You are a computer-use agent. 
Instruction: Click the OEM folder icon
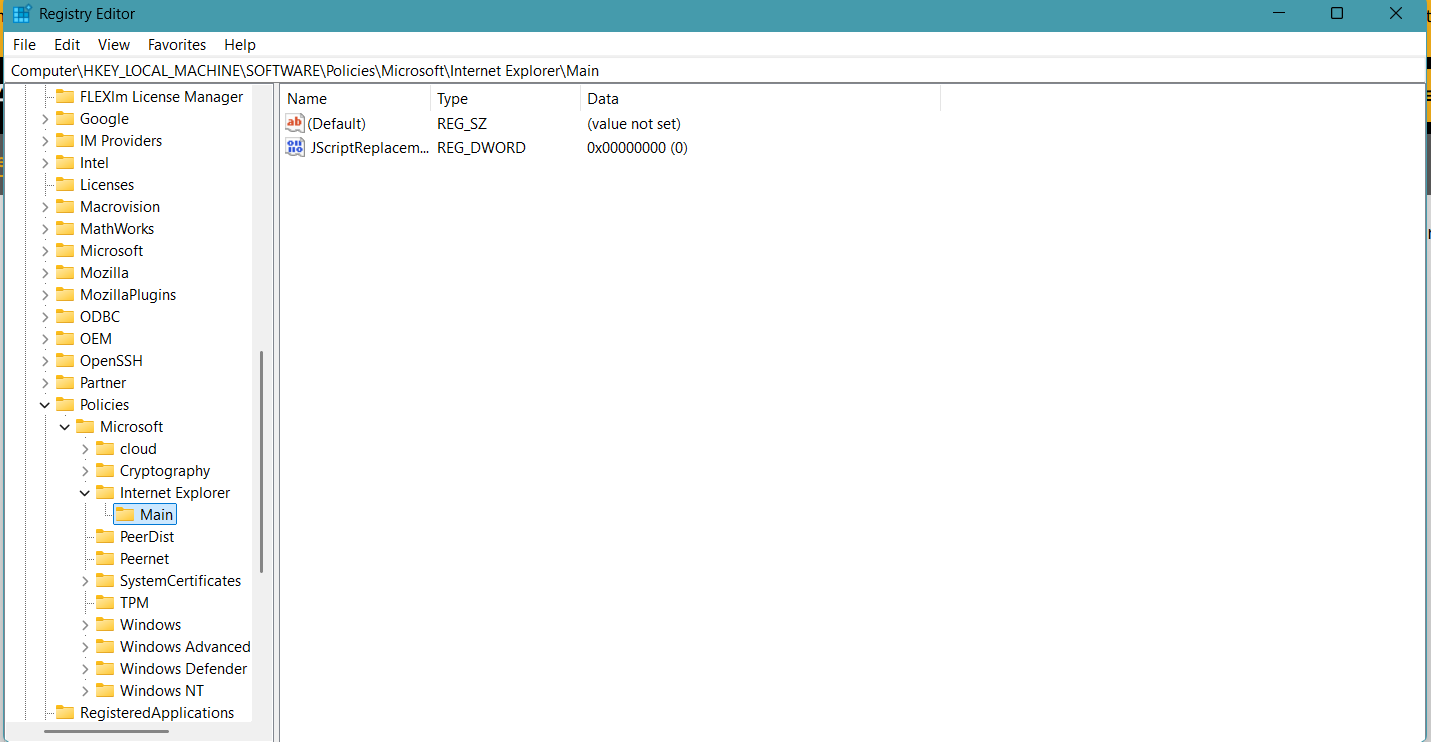point(65,339)
